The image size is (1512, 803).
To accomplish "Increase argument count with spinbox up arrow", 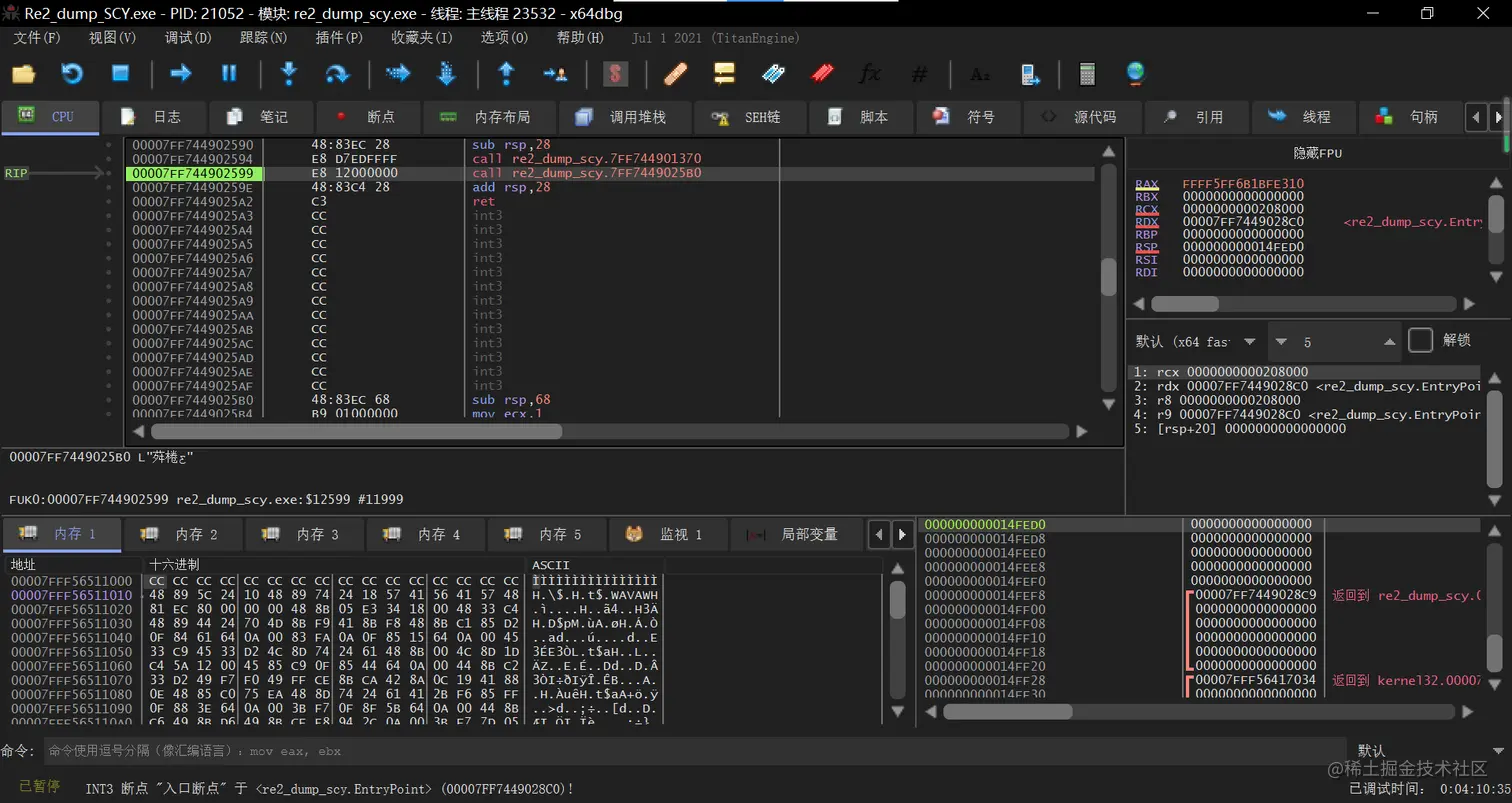I will pyautogui.click(x=1389, y=342).
